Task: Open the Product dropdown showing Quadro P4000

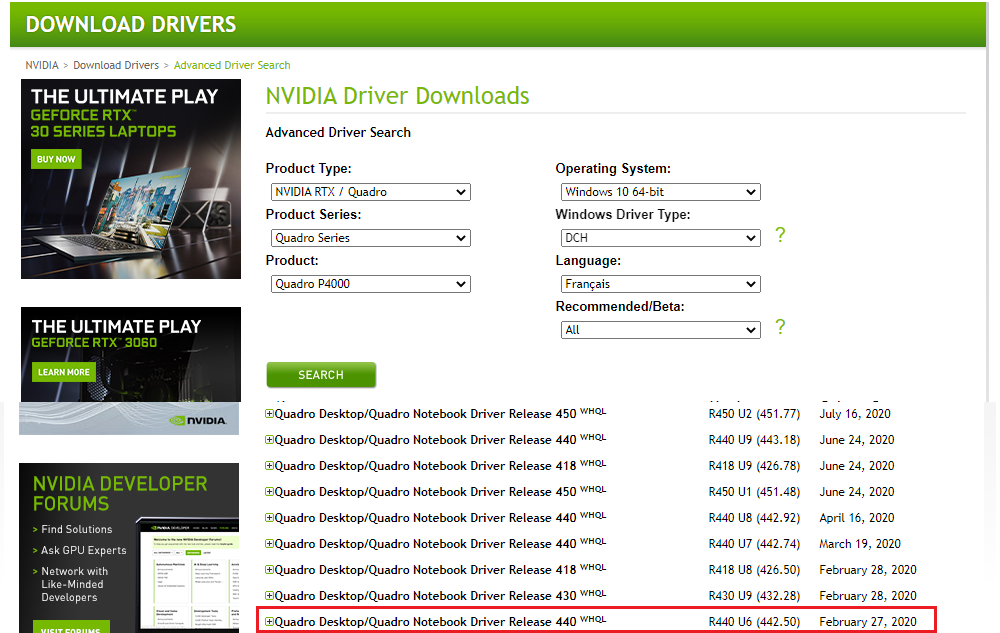Action: [370, 284]
